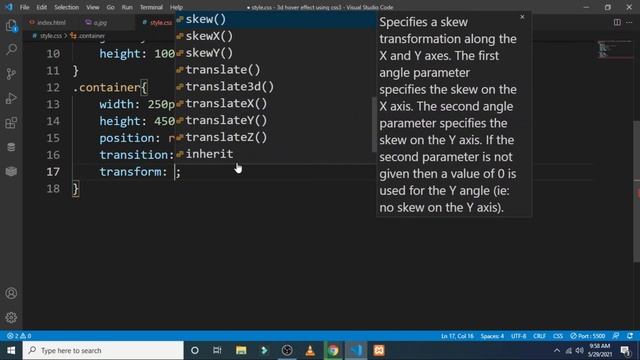The height and width of the screenshot is (360, 640).
Task: Select translate3d() suggestion
Action: click(x=276, y=87)
